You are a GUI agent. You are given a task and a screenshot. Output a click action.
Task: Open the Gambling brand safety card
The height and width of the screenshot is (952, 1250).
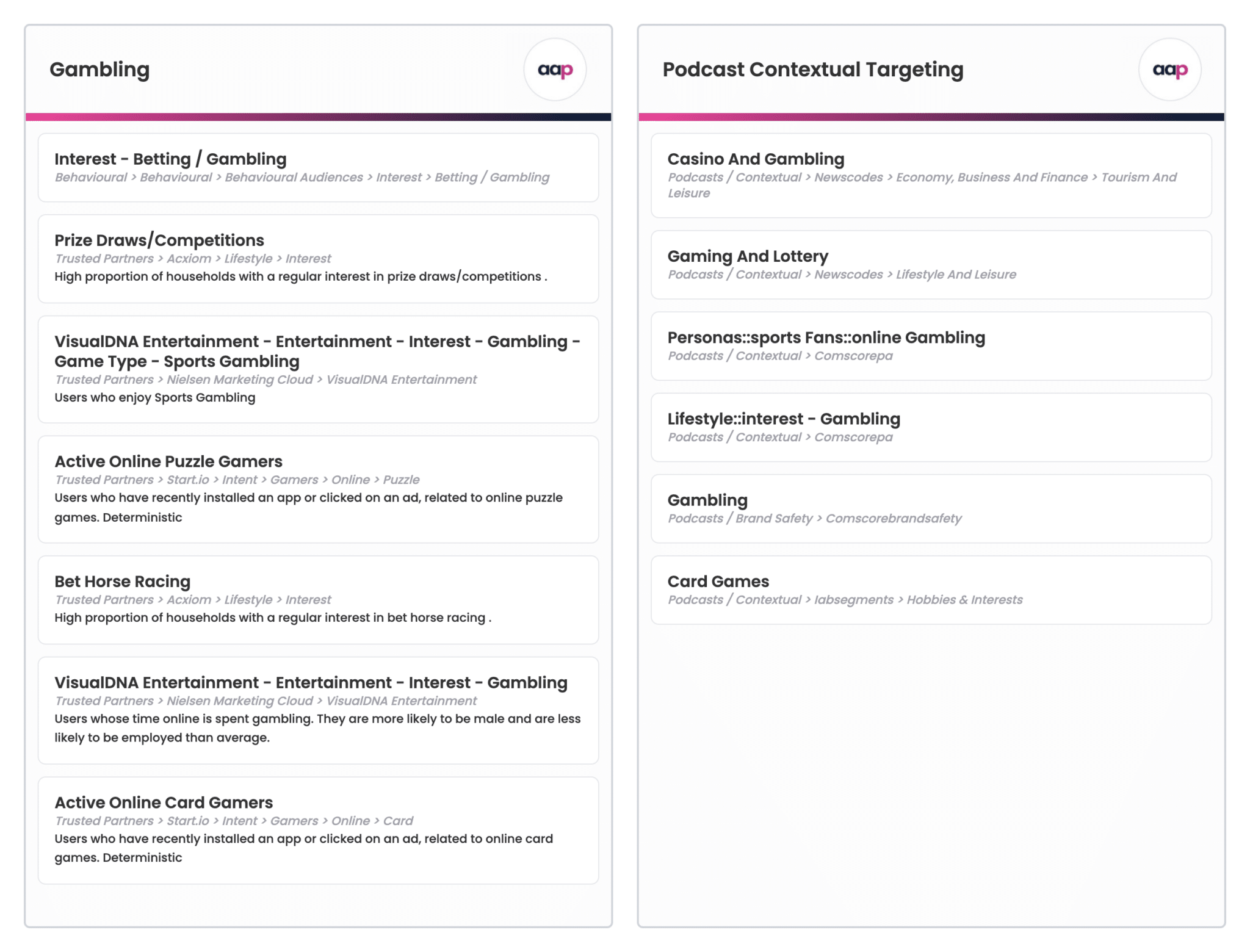click(931, 508)
